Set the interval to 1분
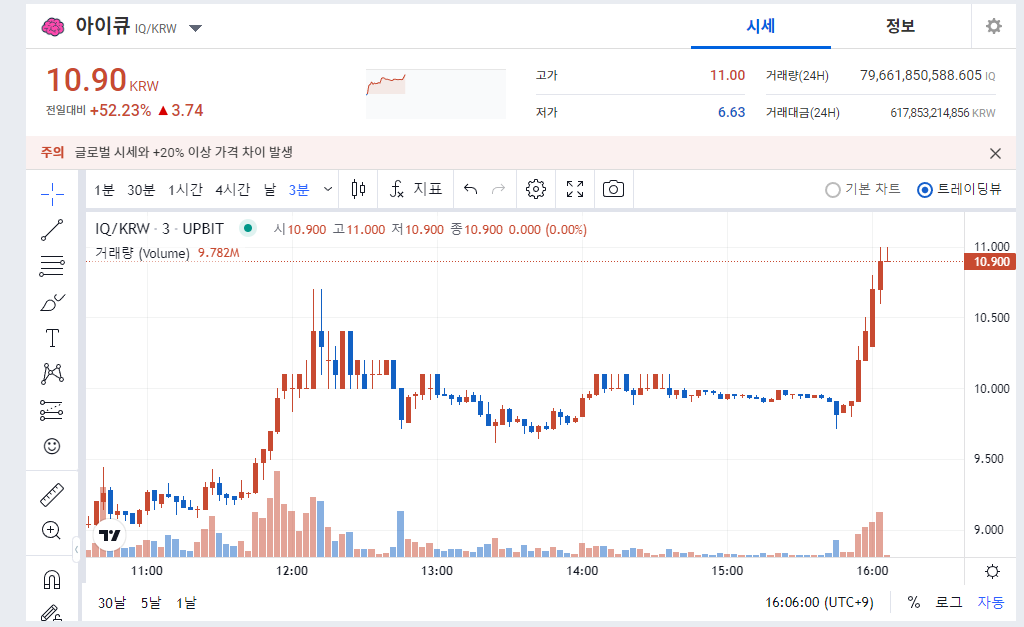The width and height of the screenshot is (1024, 627). click(x=104, y=190)
